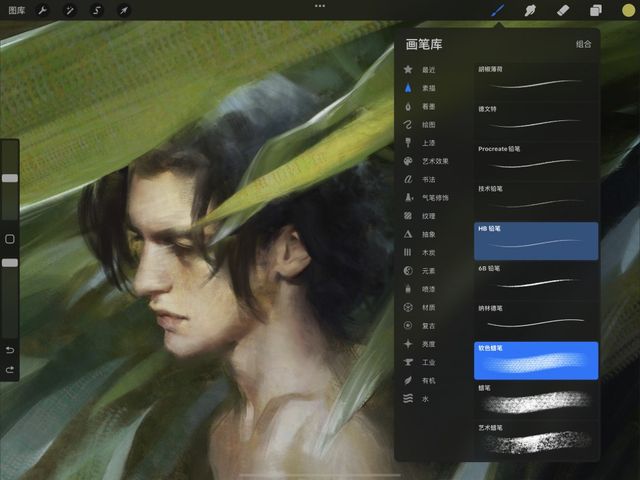
Task: Click the brush size slider handle
Action: click(x=10, y=178)
